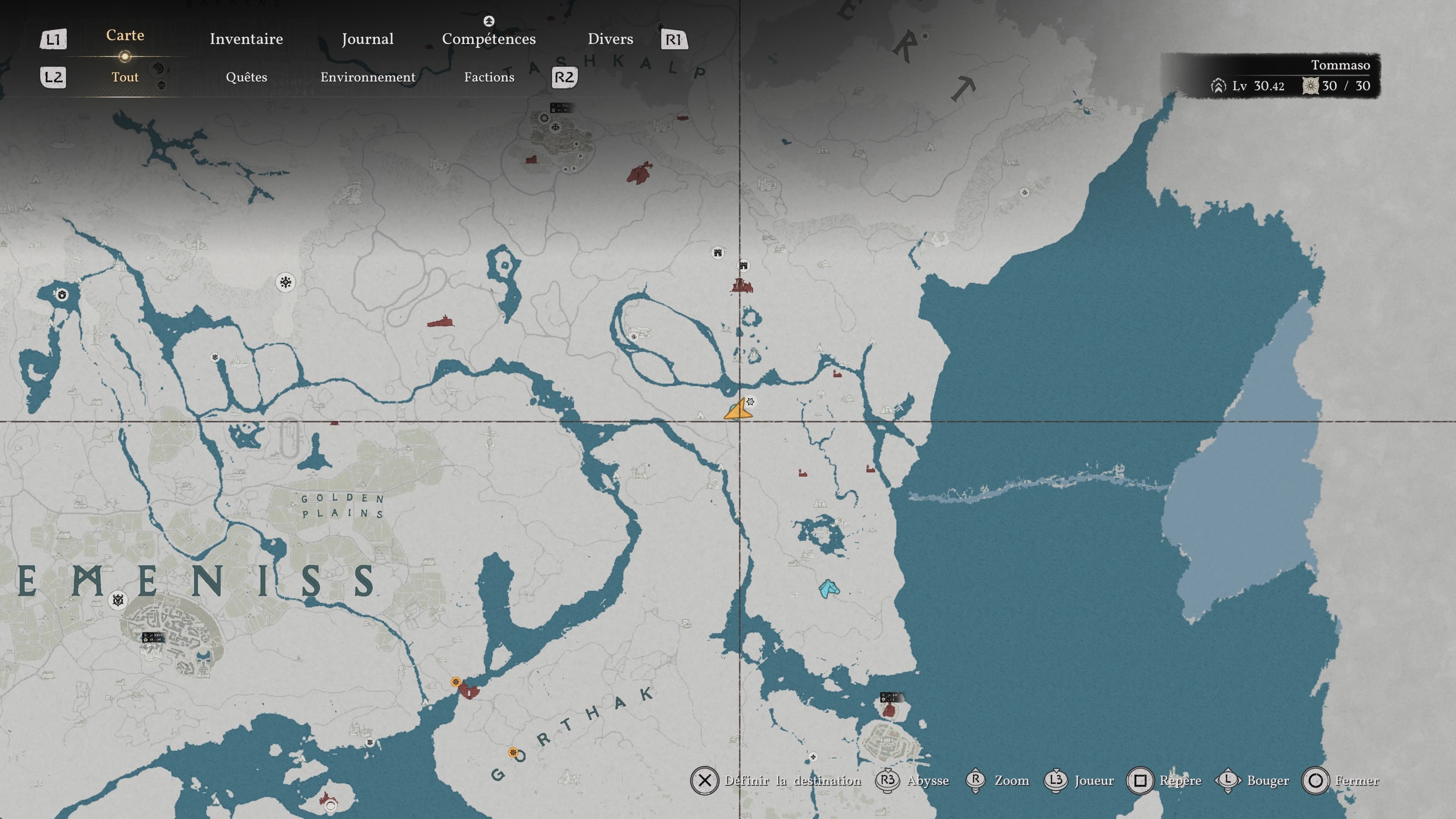Click the orange marker on the GORTHAK label
This screenshot has height=819, width=1456.
coord(513,752)
